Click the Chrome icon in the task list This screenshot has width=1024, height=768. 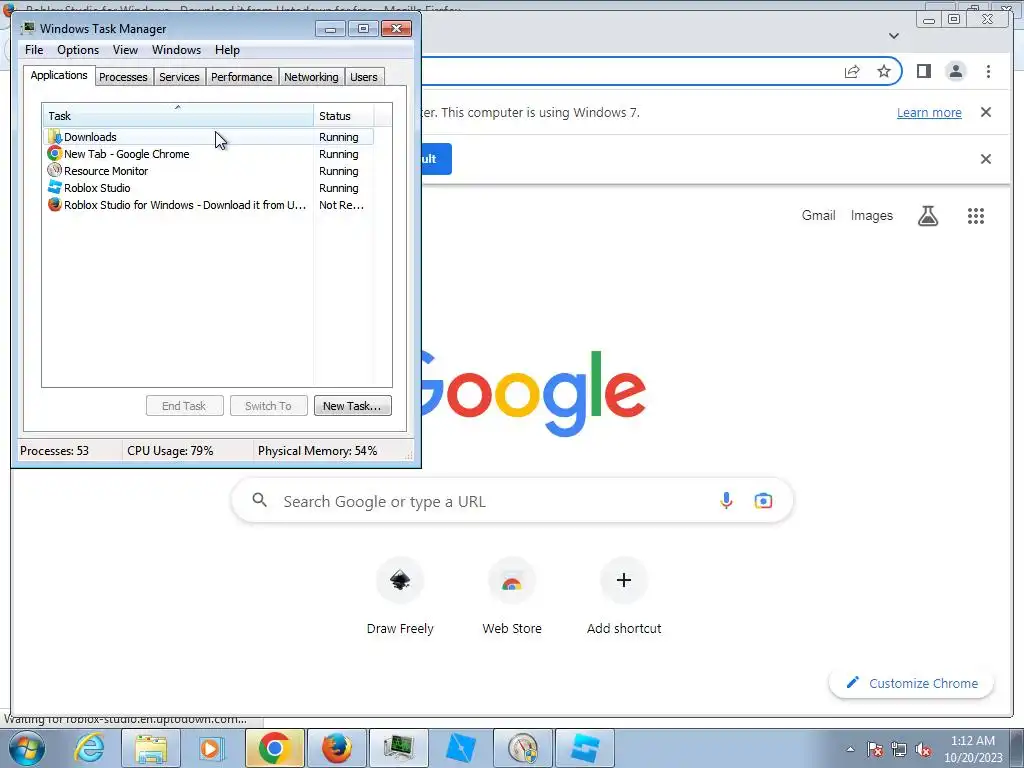[54, 154]
